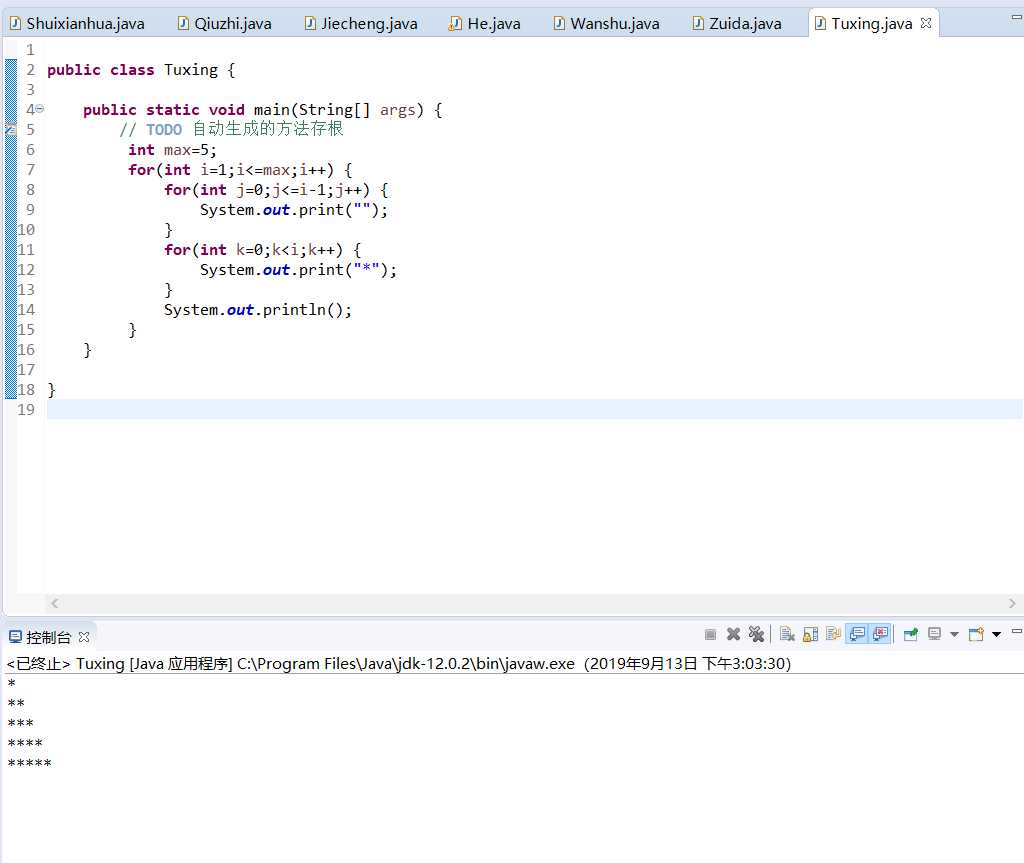Remove the terminated launch from console

(x=733, y=634)
